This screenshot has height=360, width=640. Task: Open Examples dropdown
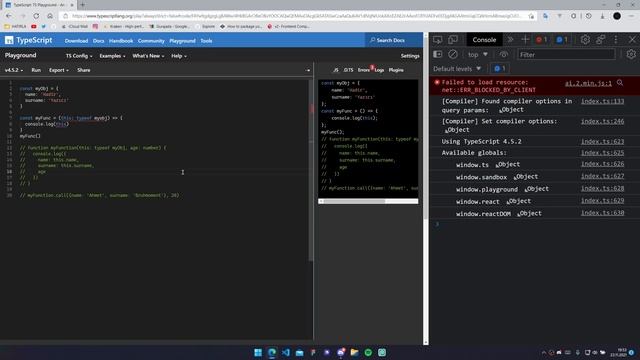point(112,56)
